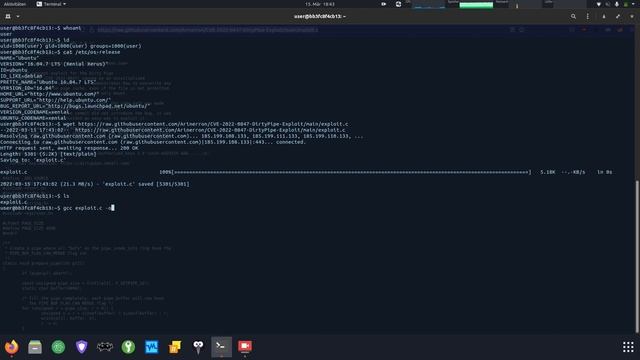640x360 pixels.
Task: Click the green system monitor graph in top bar
Action: 476,5
